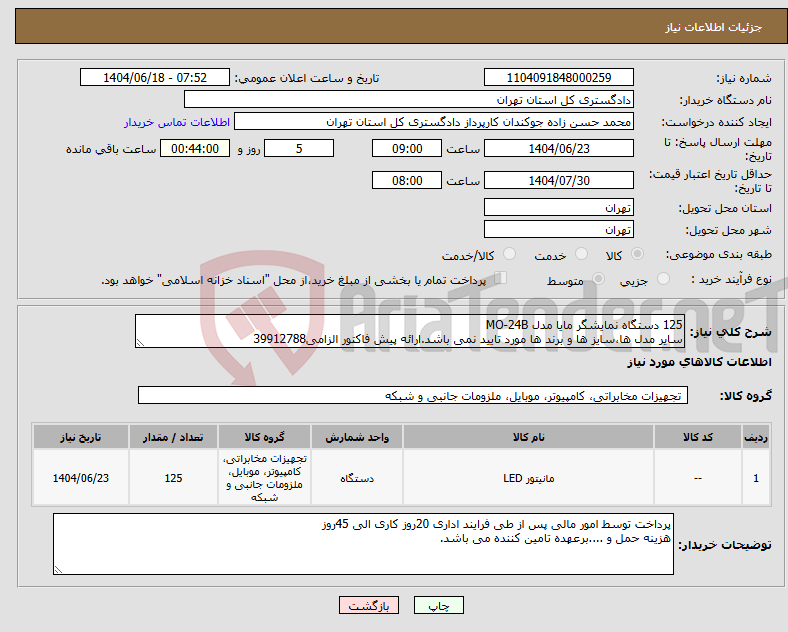788x632 pixels.
Task: Click the price validity time 08:00 field
Action: (407, 180)
